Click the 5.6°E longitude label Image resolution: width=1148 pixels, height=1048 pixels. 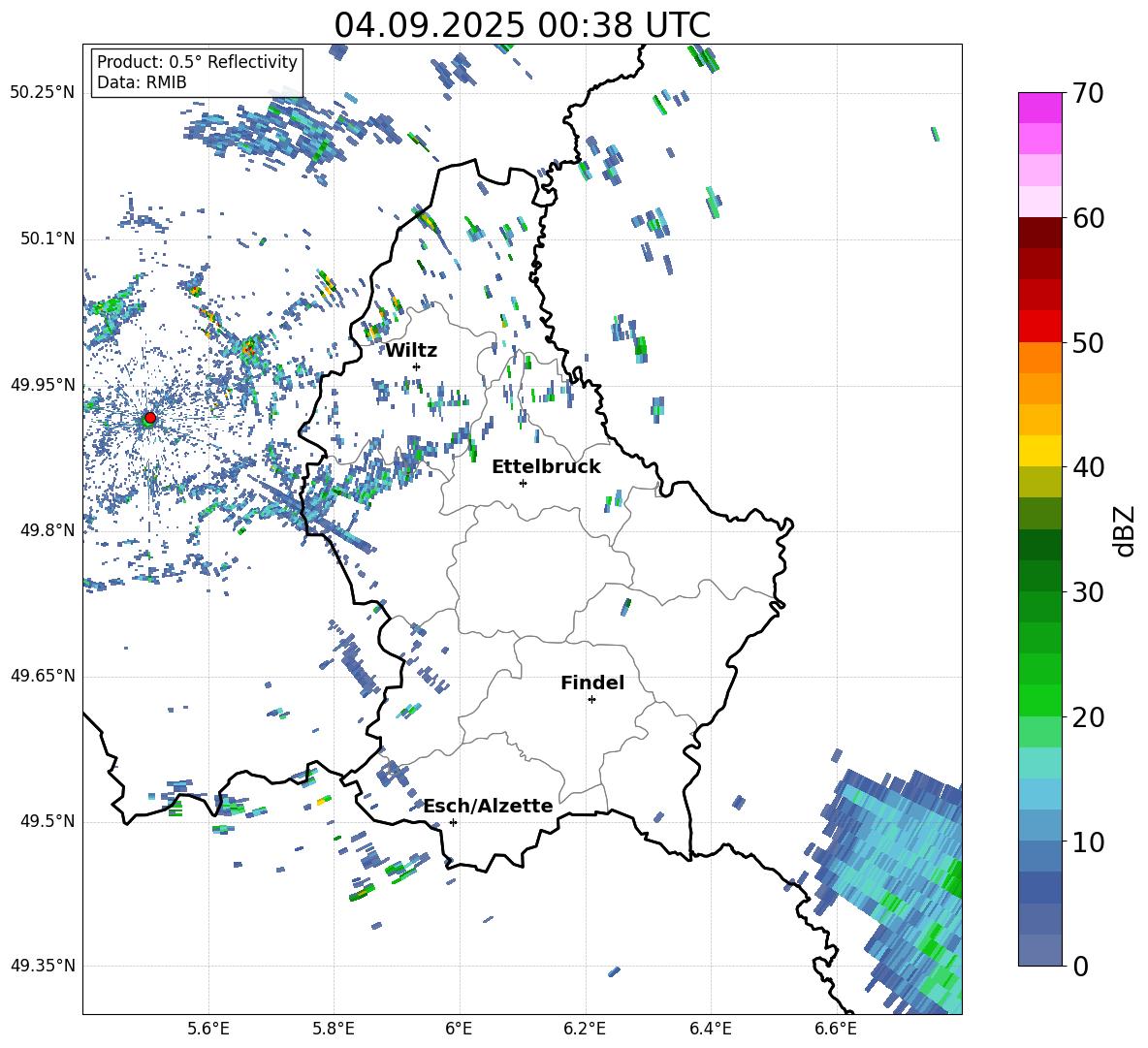pos(208,1029)
